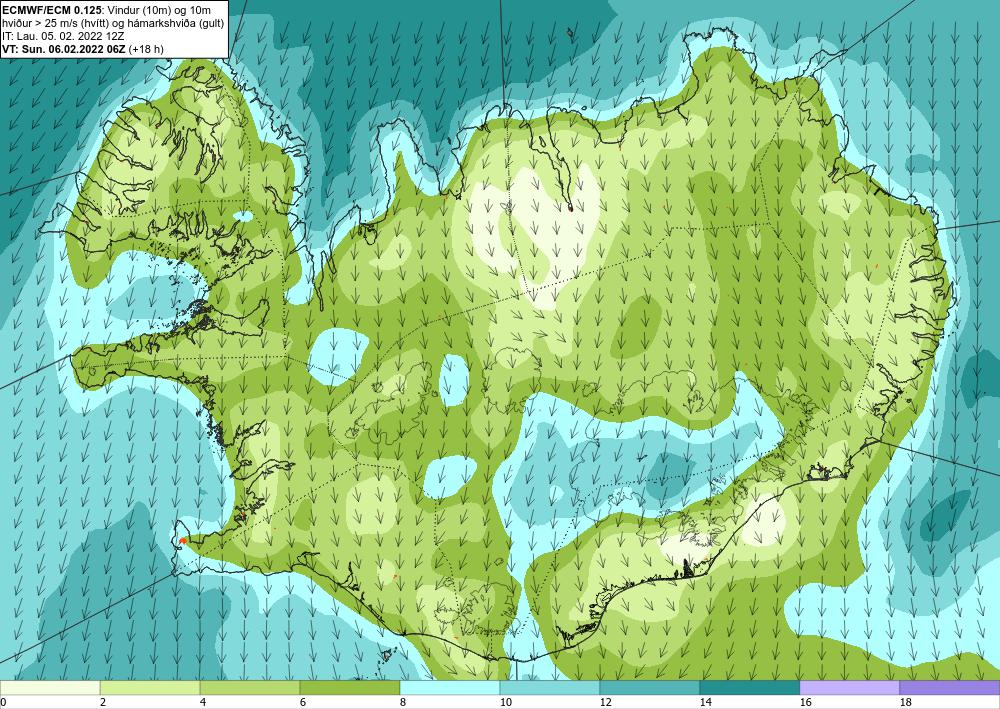Click the legend scale label "16"

[x=805, y=702]
